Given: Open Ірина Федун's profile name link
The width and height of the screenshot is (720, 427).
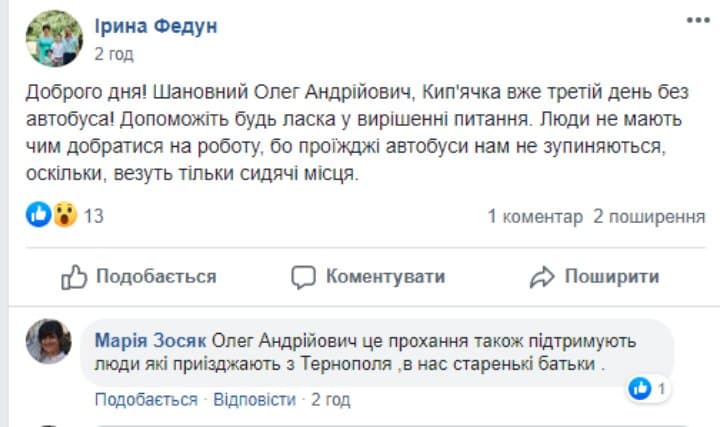Looking at the screenshot, I should (155, 26).
